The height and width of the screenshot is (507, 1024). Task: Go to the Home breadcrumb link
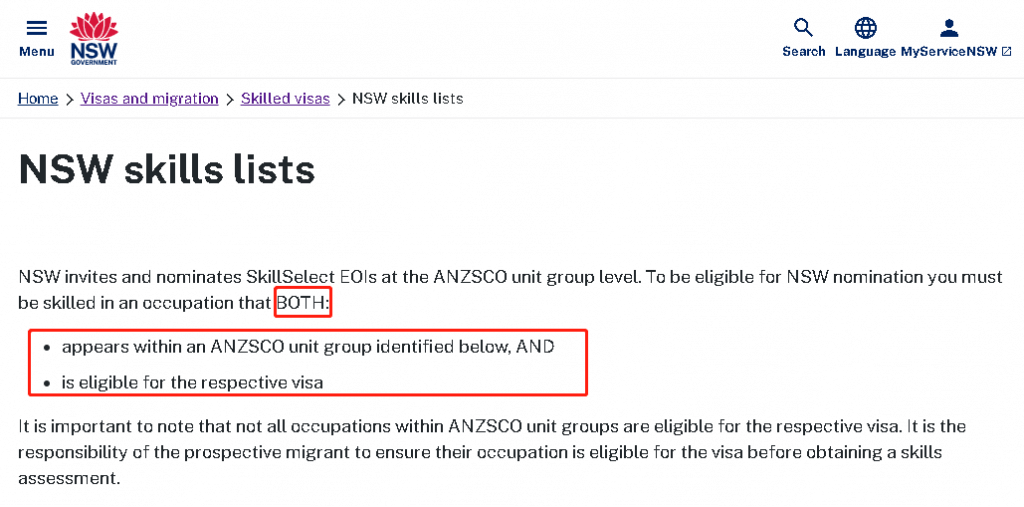(x=38, y=99)
